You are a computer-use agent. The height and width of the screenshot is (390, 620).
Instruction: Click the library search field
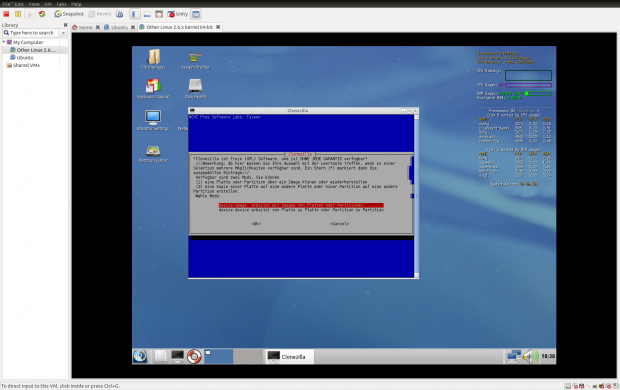point(31,33)
